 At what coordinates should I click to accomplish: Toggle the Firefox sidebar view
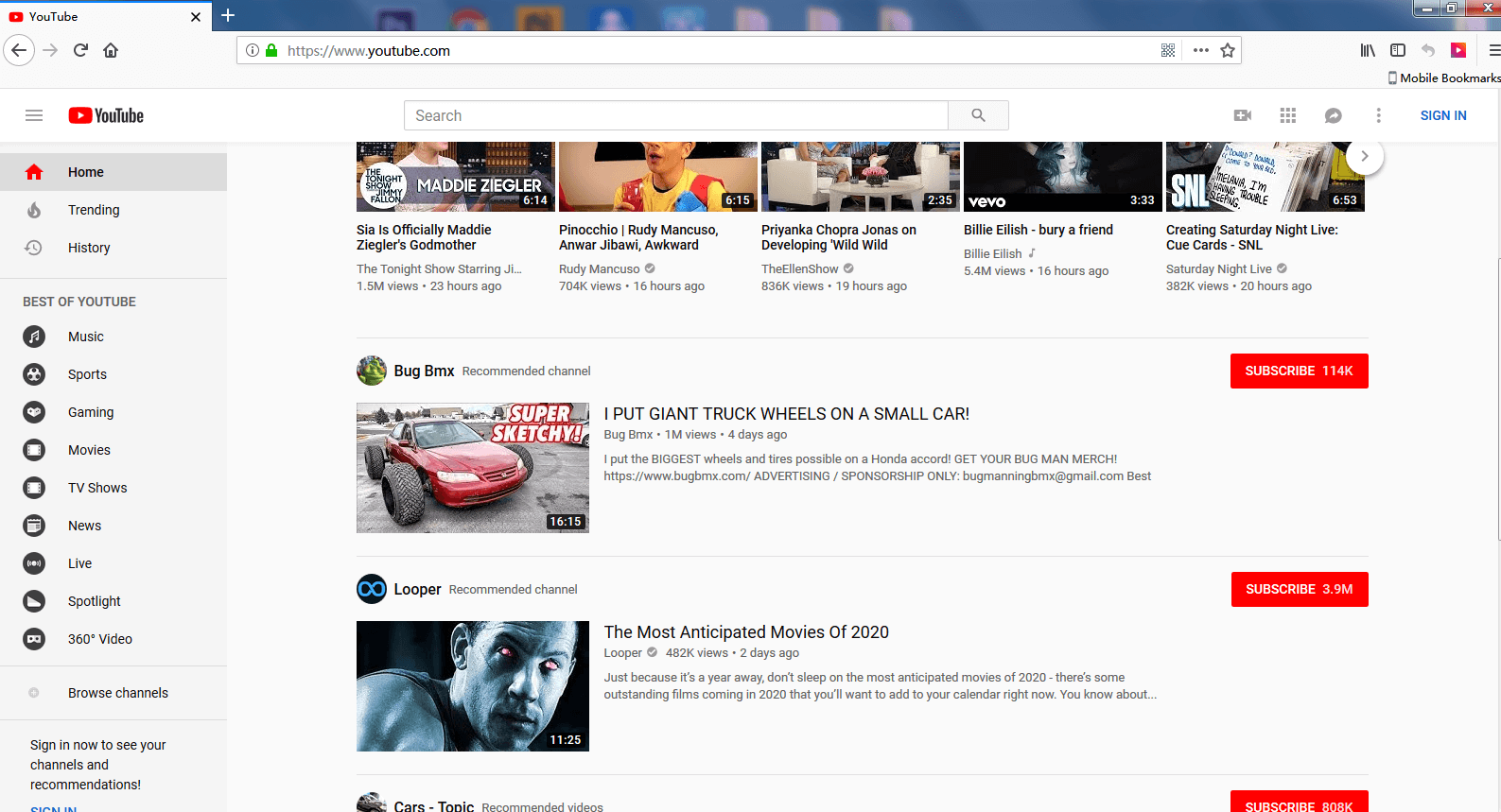coord(1398,50)
